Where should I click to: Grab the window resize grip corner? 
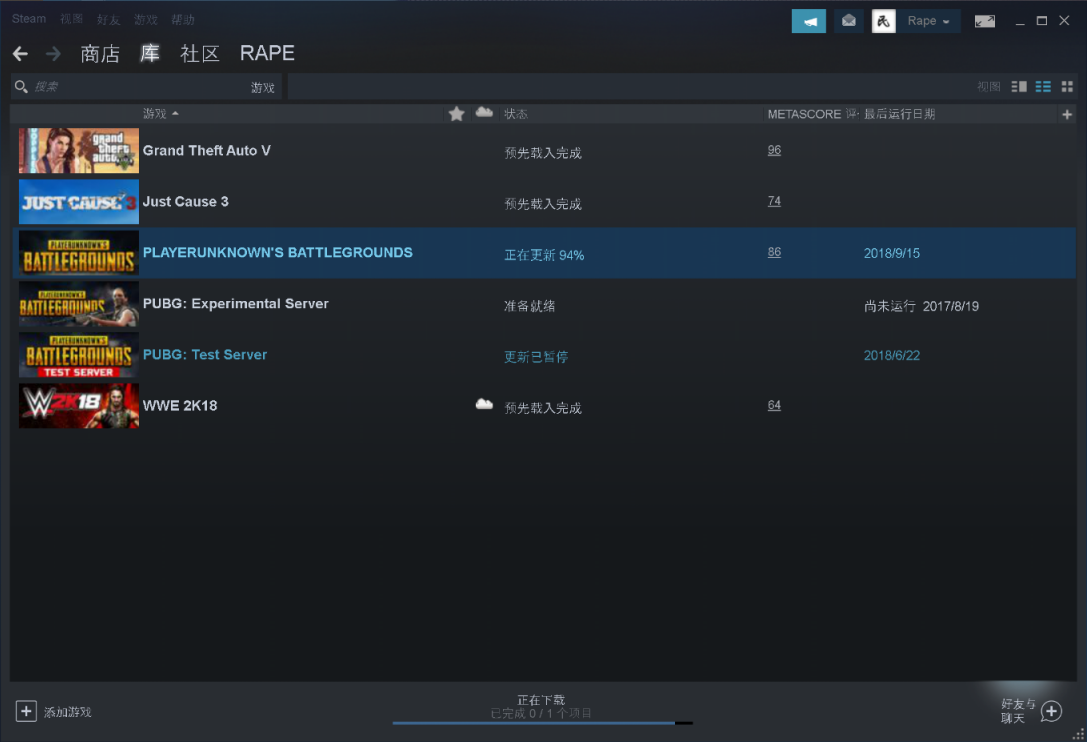1078,734
